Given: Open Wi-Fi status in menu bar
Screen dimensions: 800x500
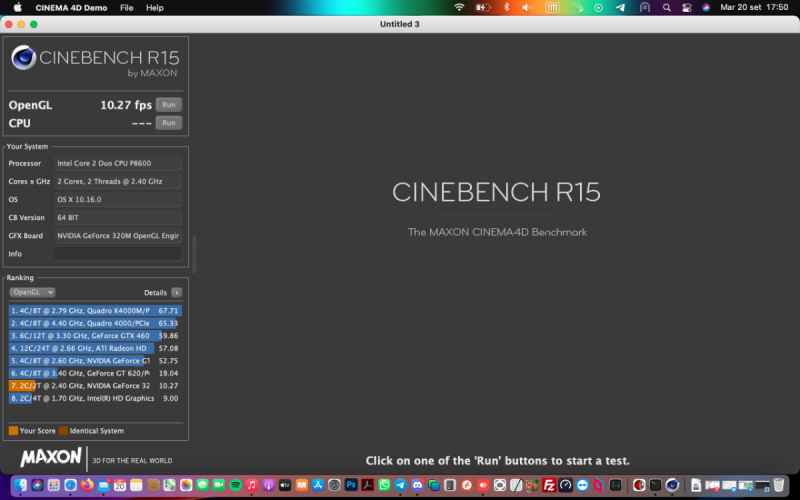Looking at the screenshot, I should 459,8.
